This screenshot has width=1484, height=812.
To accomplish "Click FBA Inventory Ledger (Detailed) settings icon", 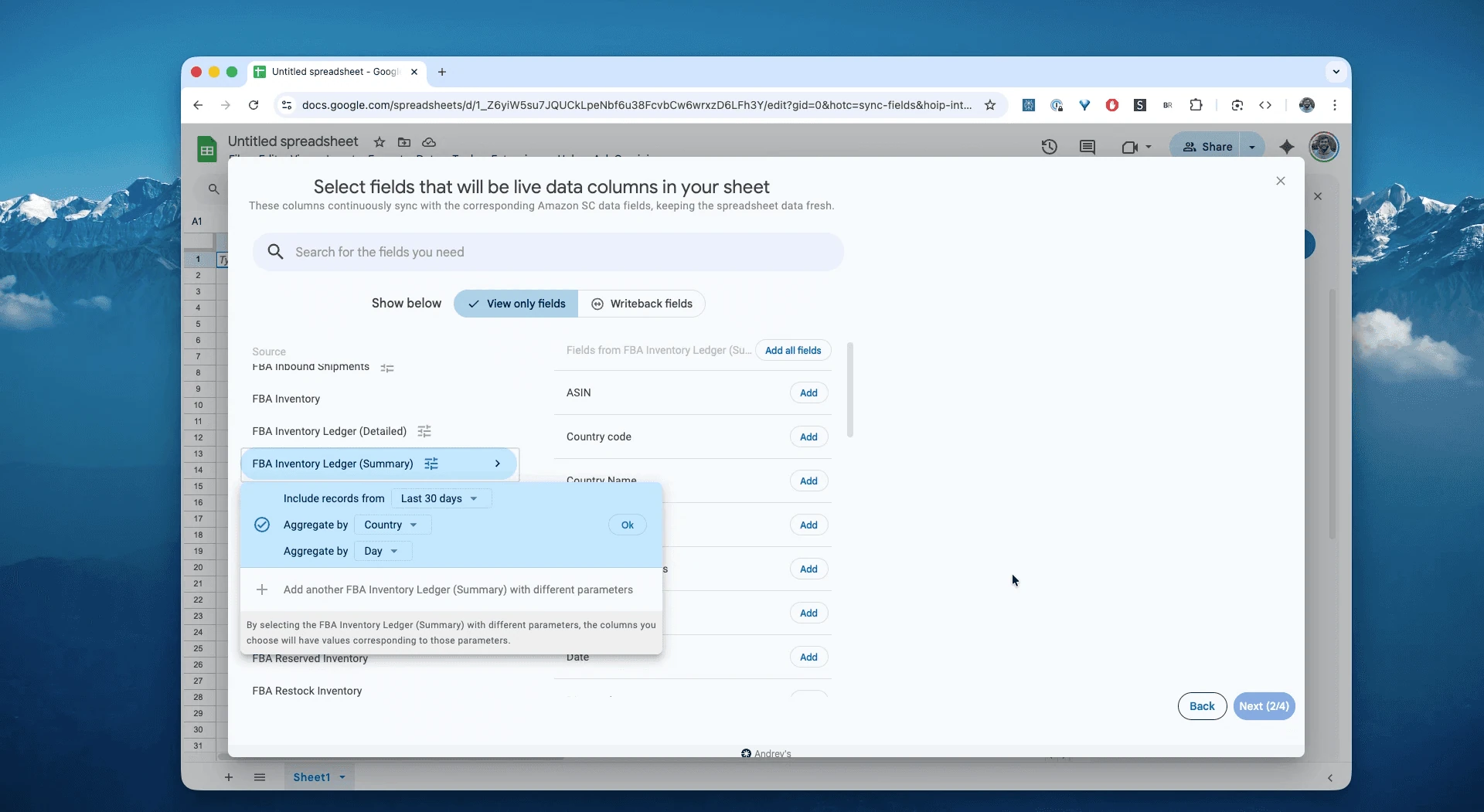I will [x=424, y=431].
